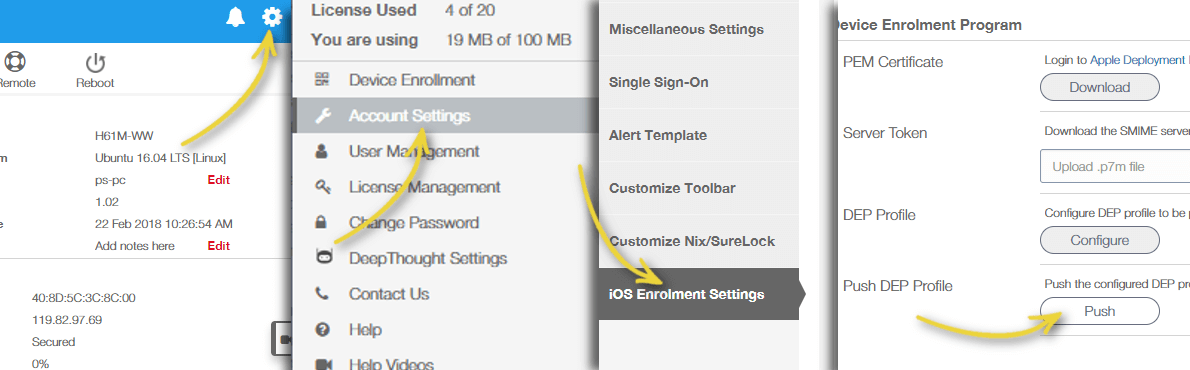Image resolution: width=1190 pixels, height=370 pixels.
Task: Click the PEM Certificate Download button
Action: [x=1099, y=87]
